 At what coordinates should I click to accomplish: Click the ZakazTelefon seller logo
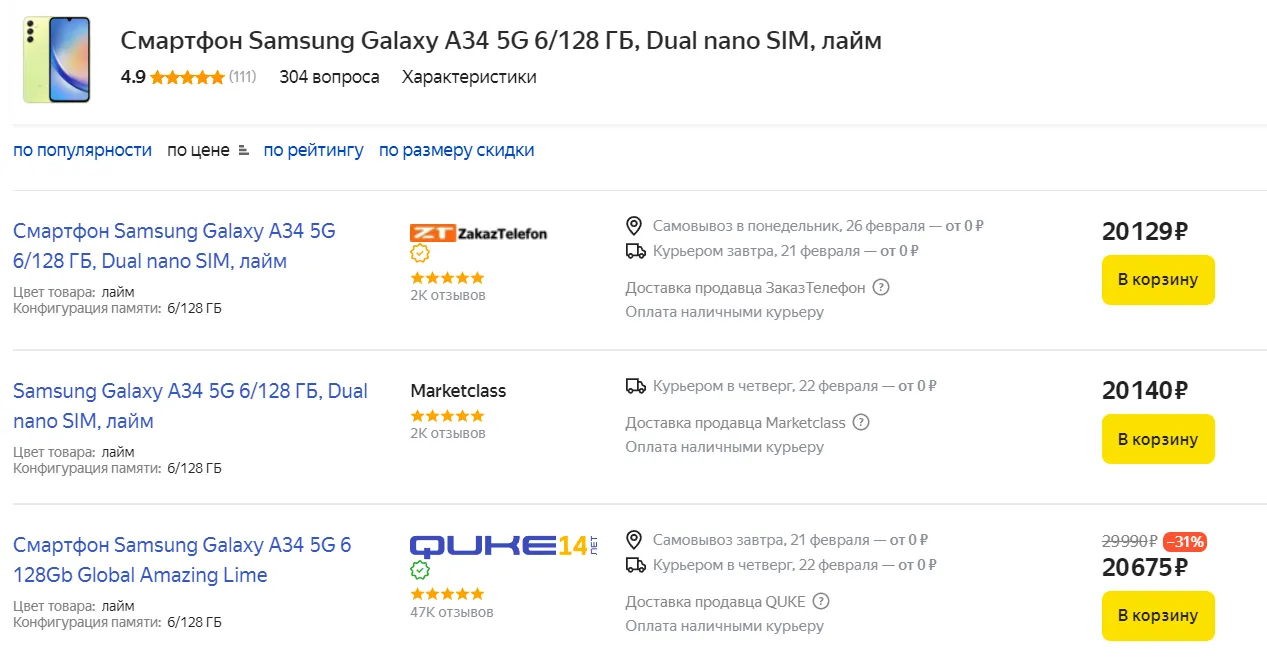coord(479,233)
